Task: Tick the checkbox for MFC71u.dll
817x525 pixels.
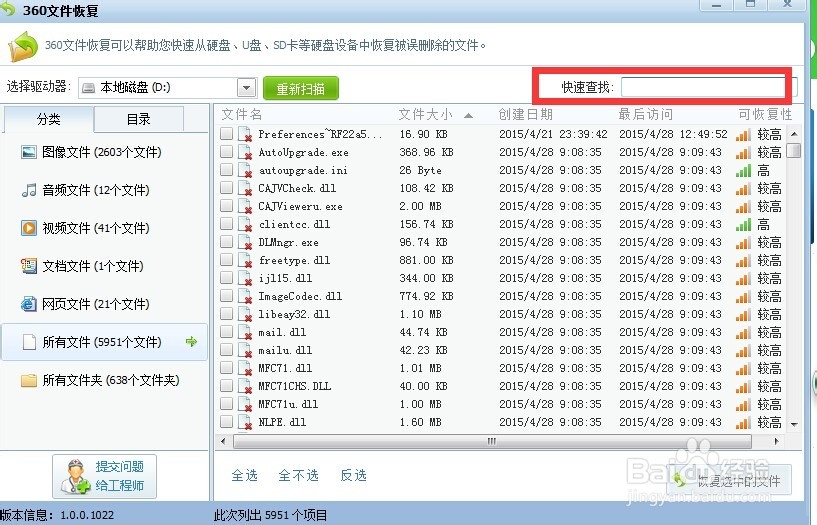Action: [x=226, y=404]
